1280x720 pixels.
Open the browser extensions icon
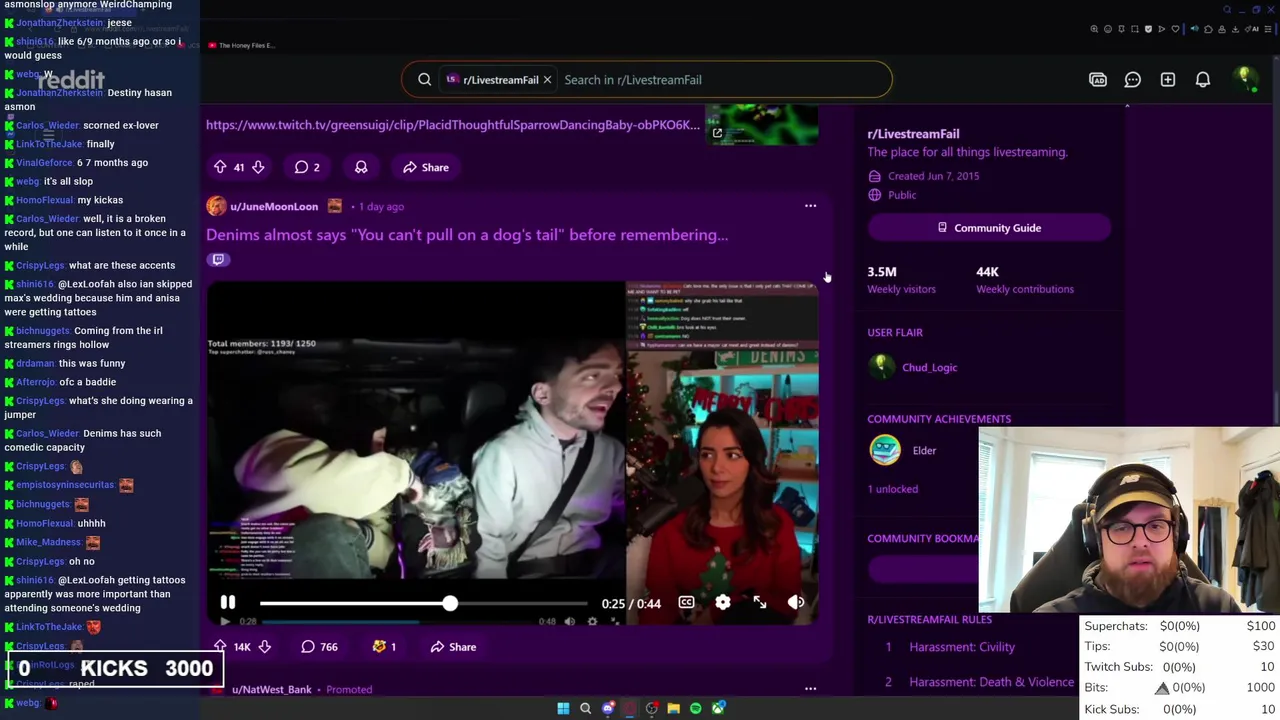point(1208,29)
